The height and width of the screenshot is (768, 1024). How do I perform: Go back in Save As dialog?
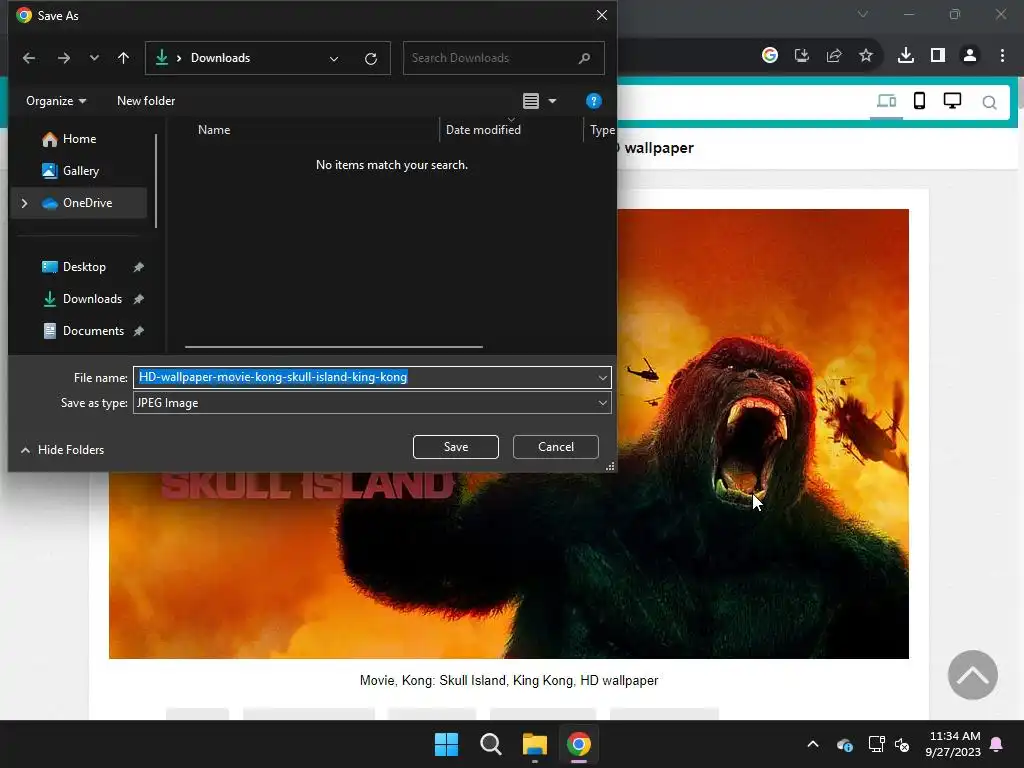(x=29, y=58)
